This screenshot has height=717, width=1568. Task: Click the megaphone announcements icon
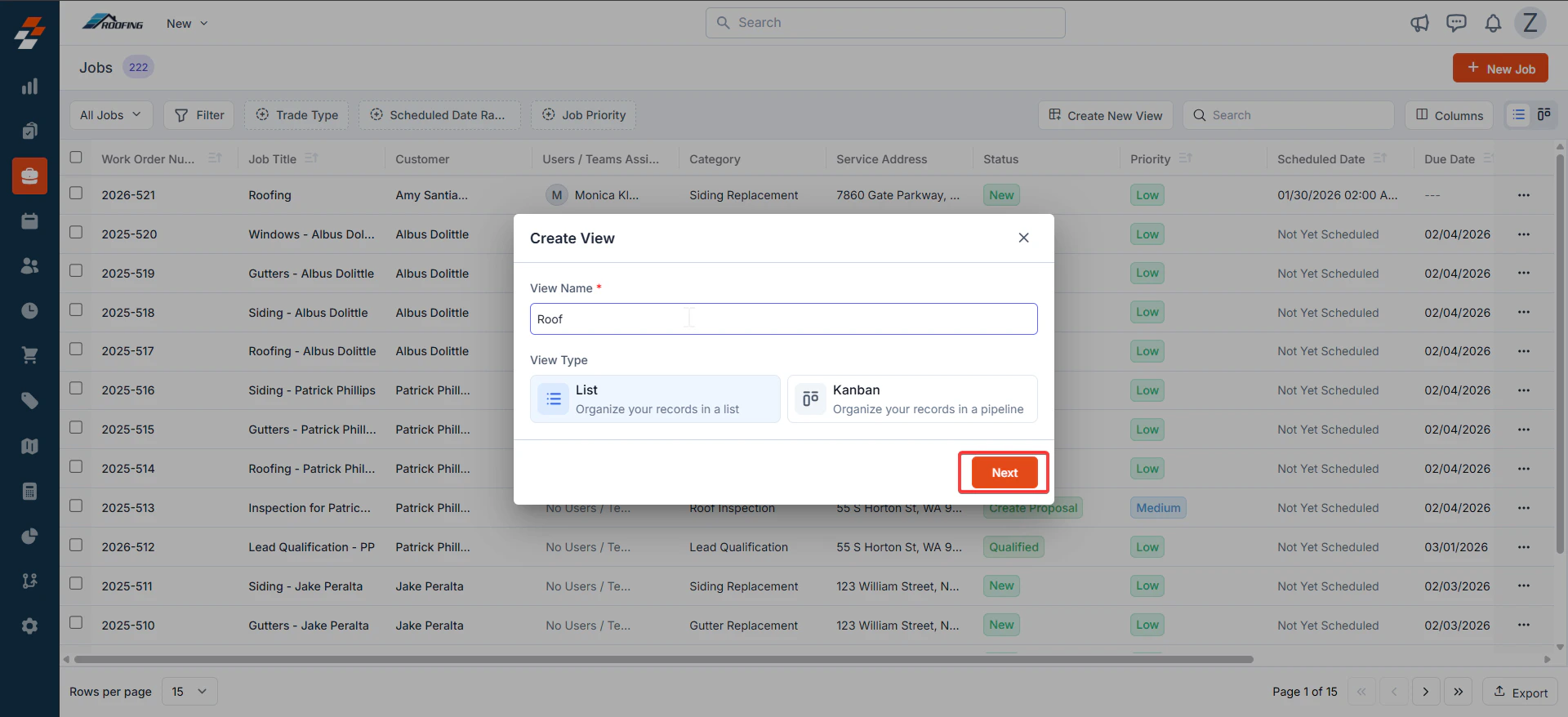[1419, 23]
